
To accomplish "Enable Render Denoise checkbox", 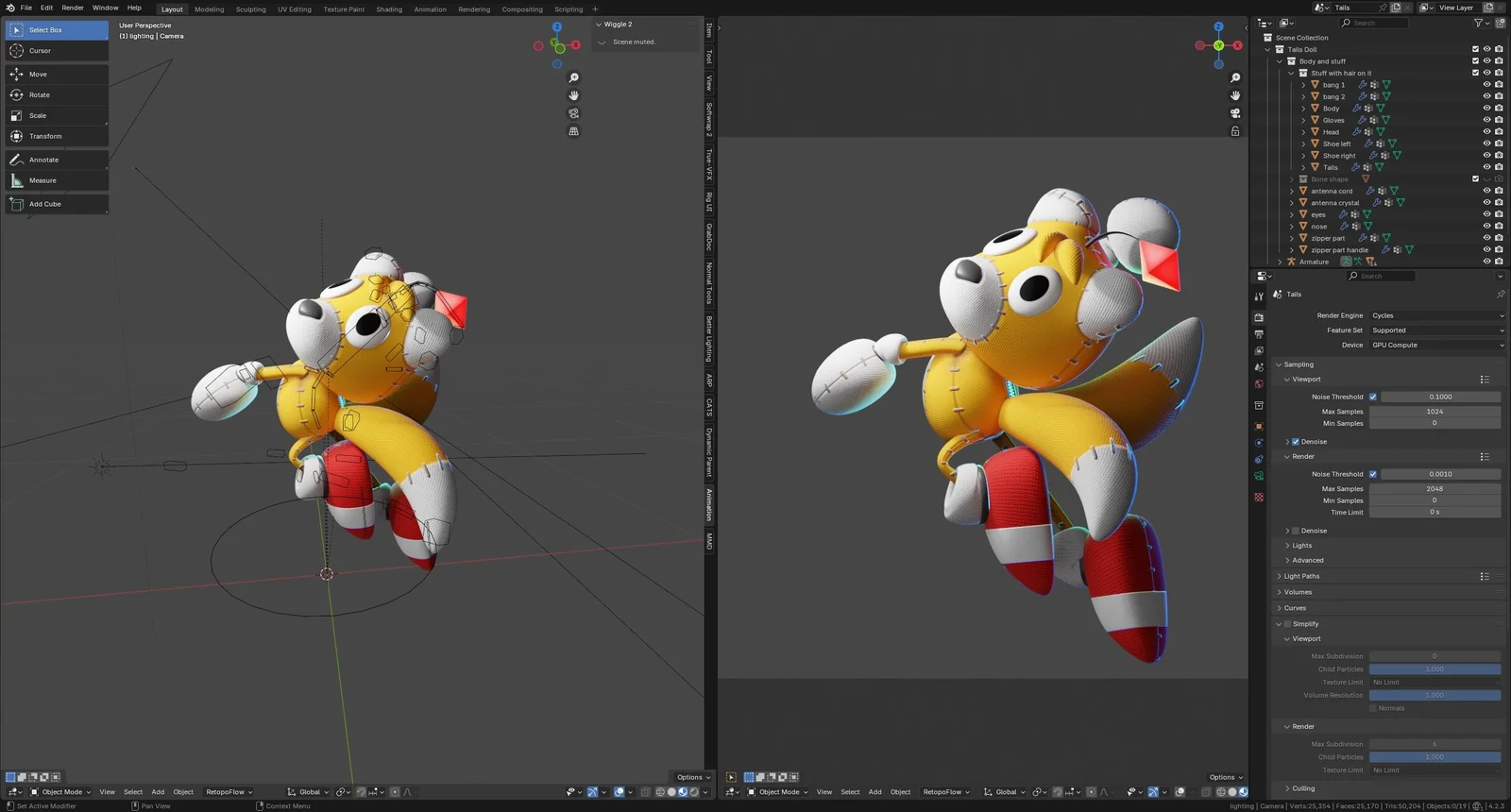I will 1296,532.
